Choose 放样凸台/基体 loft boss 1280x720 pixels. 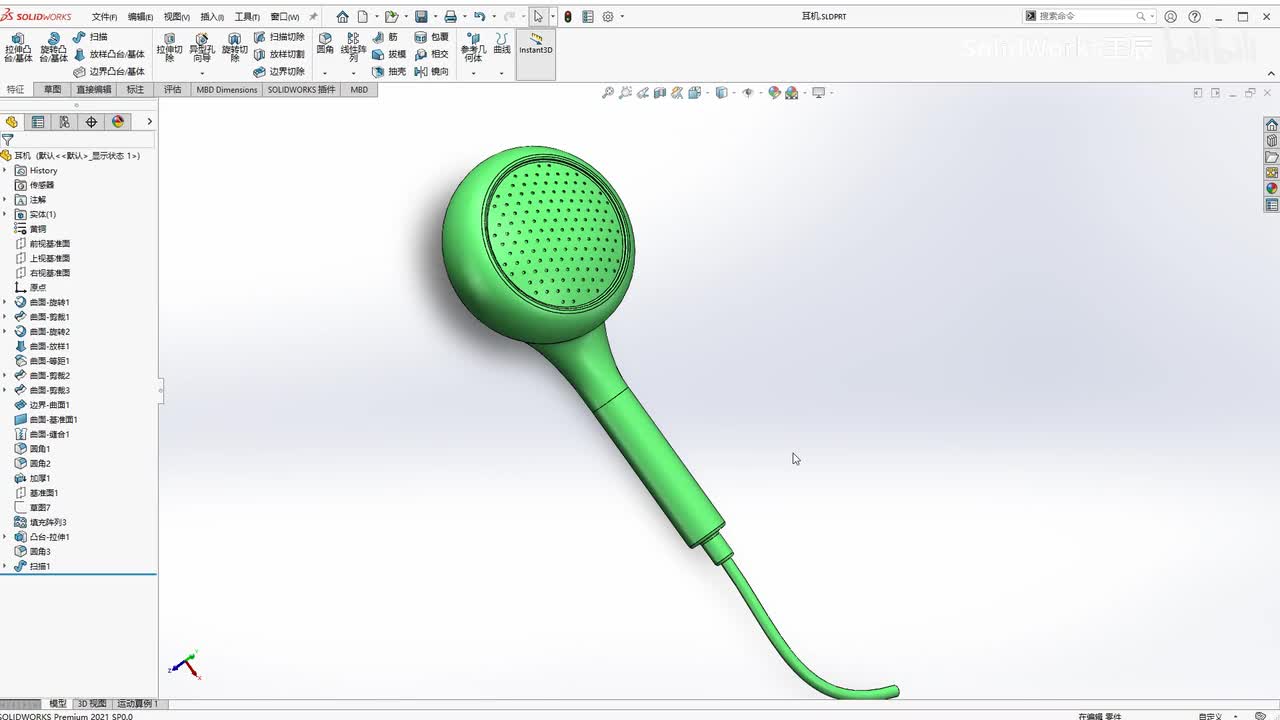[x=109, y=54]
